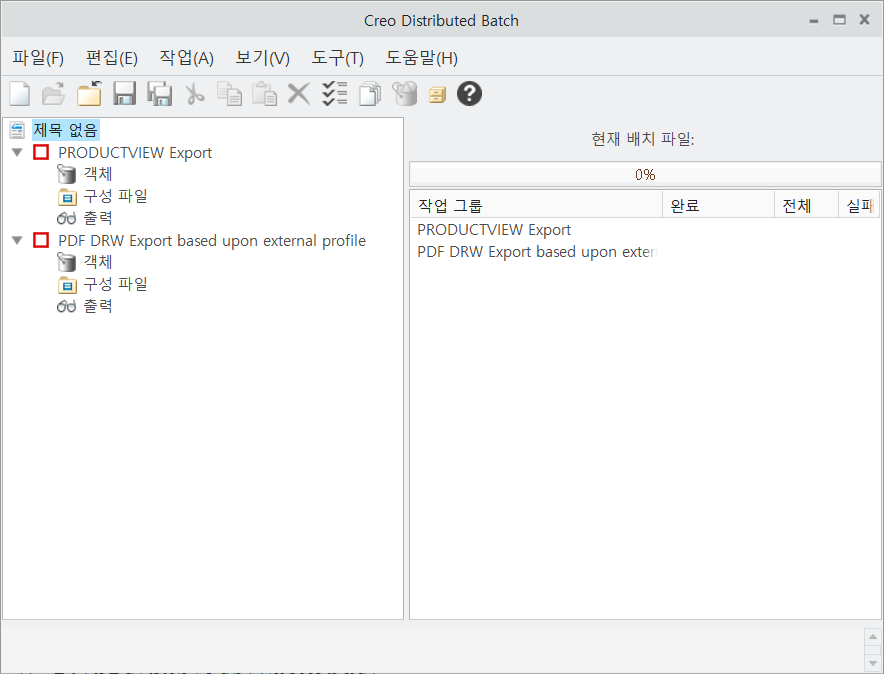Click the Save floppy disk icon
The height and width of the screenshot is (674, 884).
pos(124,94)
